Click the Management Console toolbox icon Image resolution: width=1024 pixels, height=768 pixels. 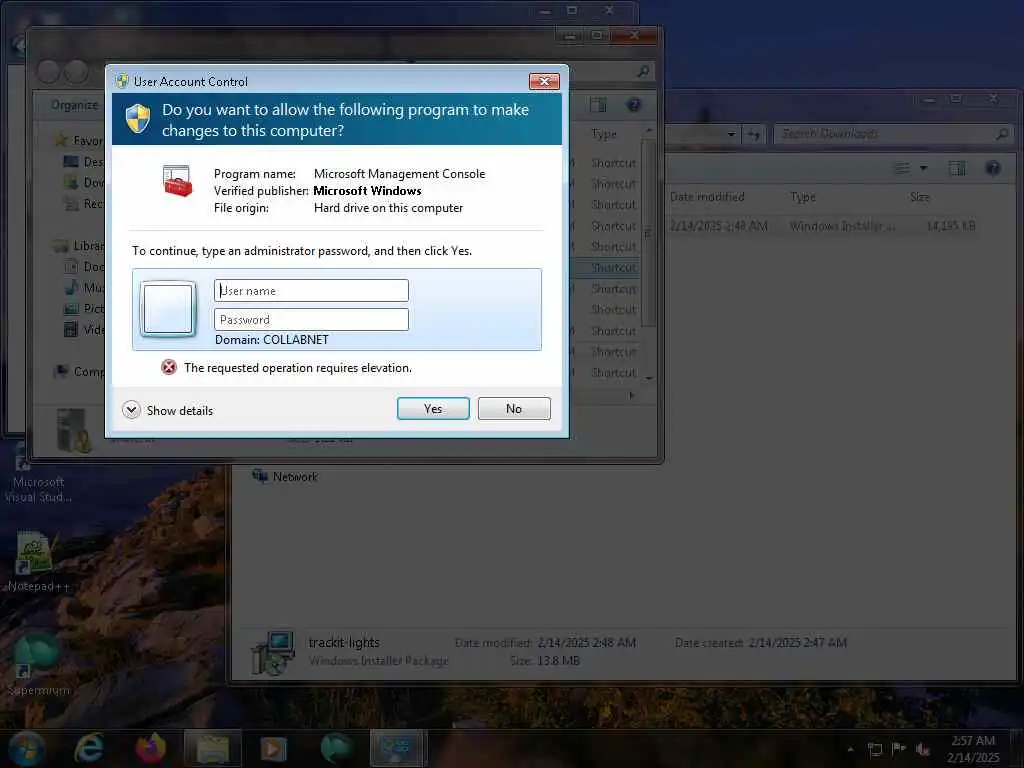point(178,180)
